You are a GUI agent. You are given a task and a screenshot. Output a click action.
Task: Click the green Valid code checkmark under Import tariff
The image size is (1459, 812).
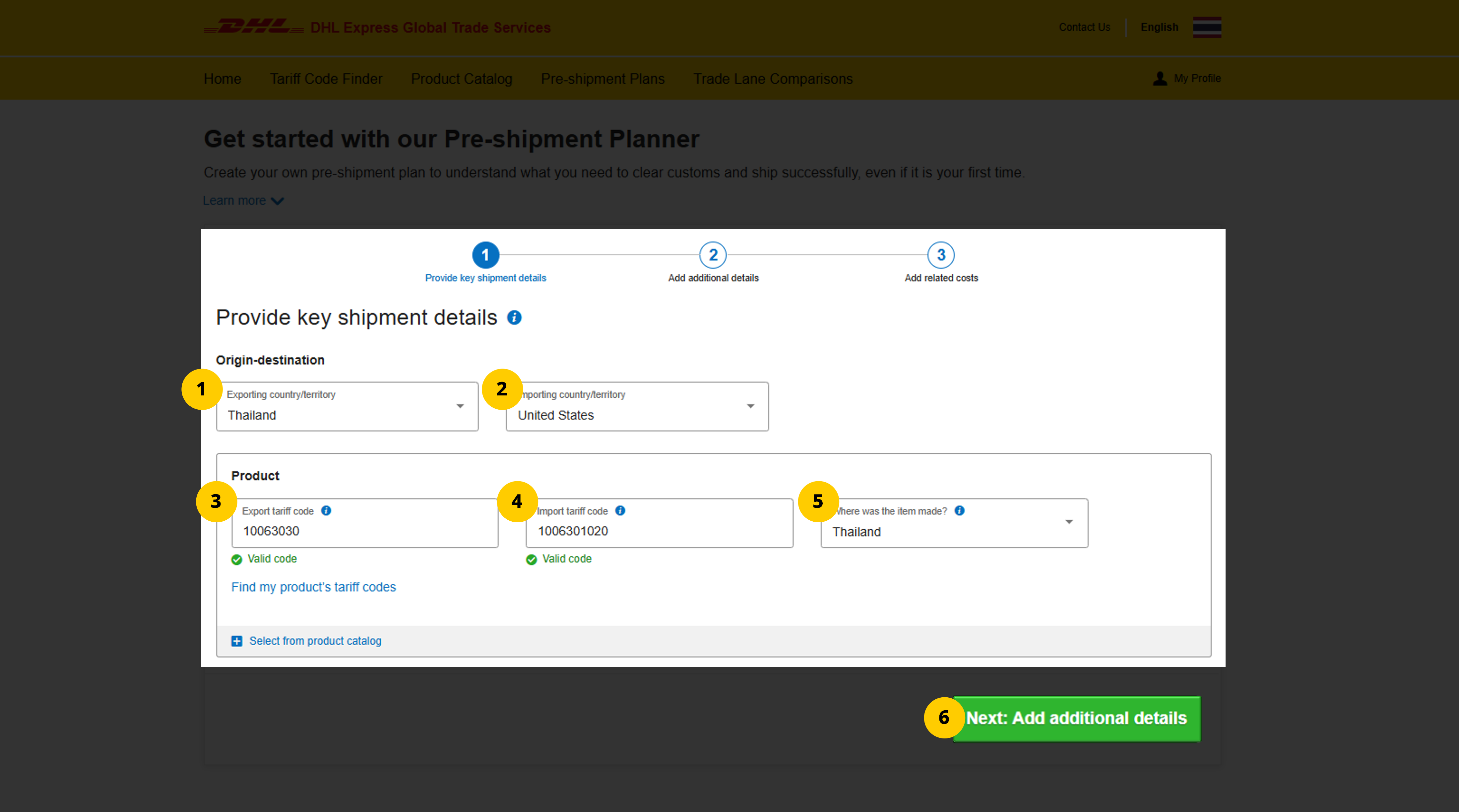(x=531, y=559)
